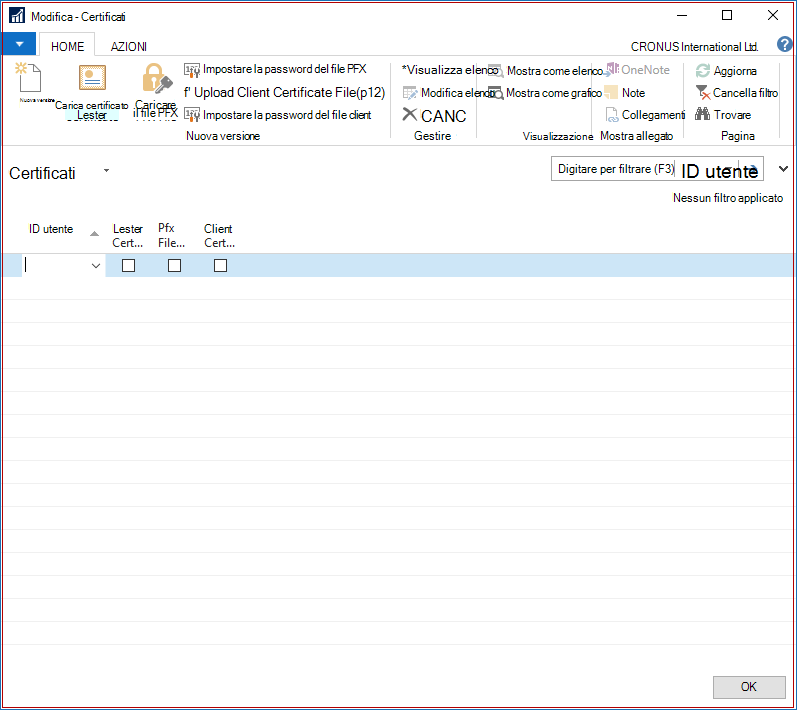Click the Digitare per filtrare field
This screenshot has width=797, height=710.
point(614,169)
